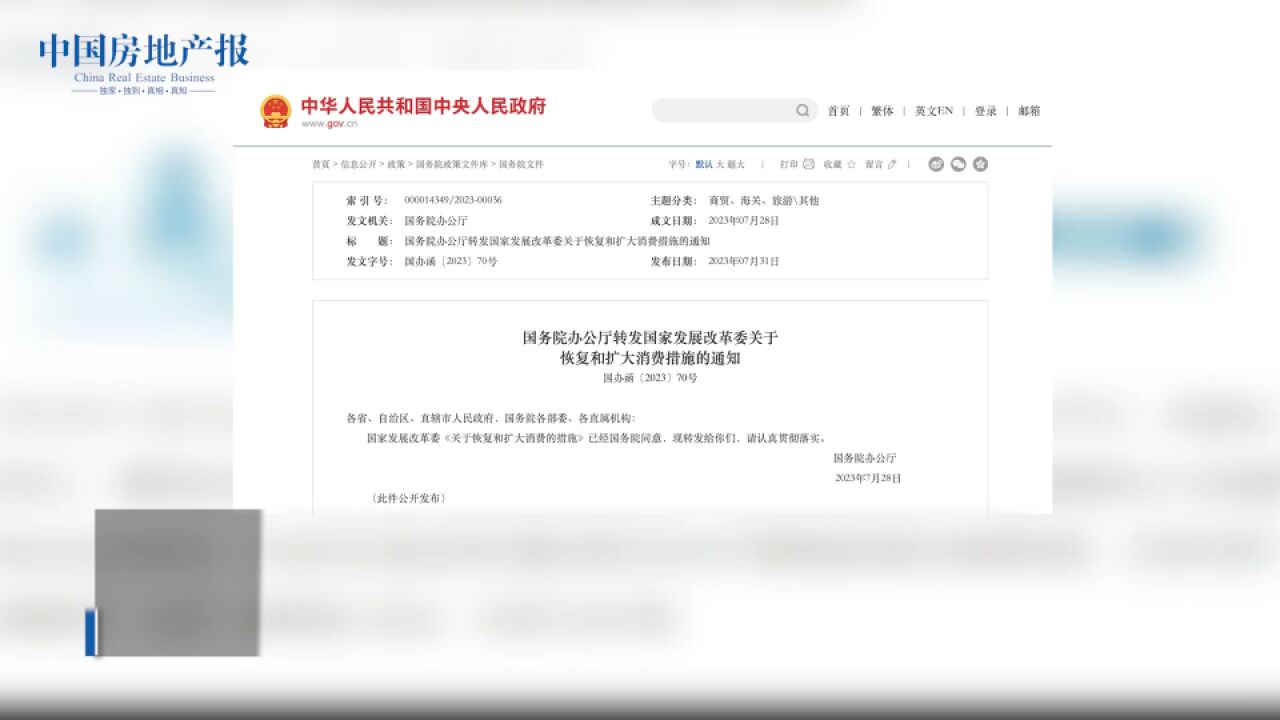Click the signature 国务院办公厅 in the body

pos(865,458)
